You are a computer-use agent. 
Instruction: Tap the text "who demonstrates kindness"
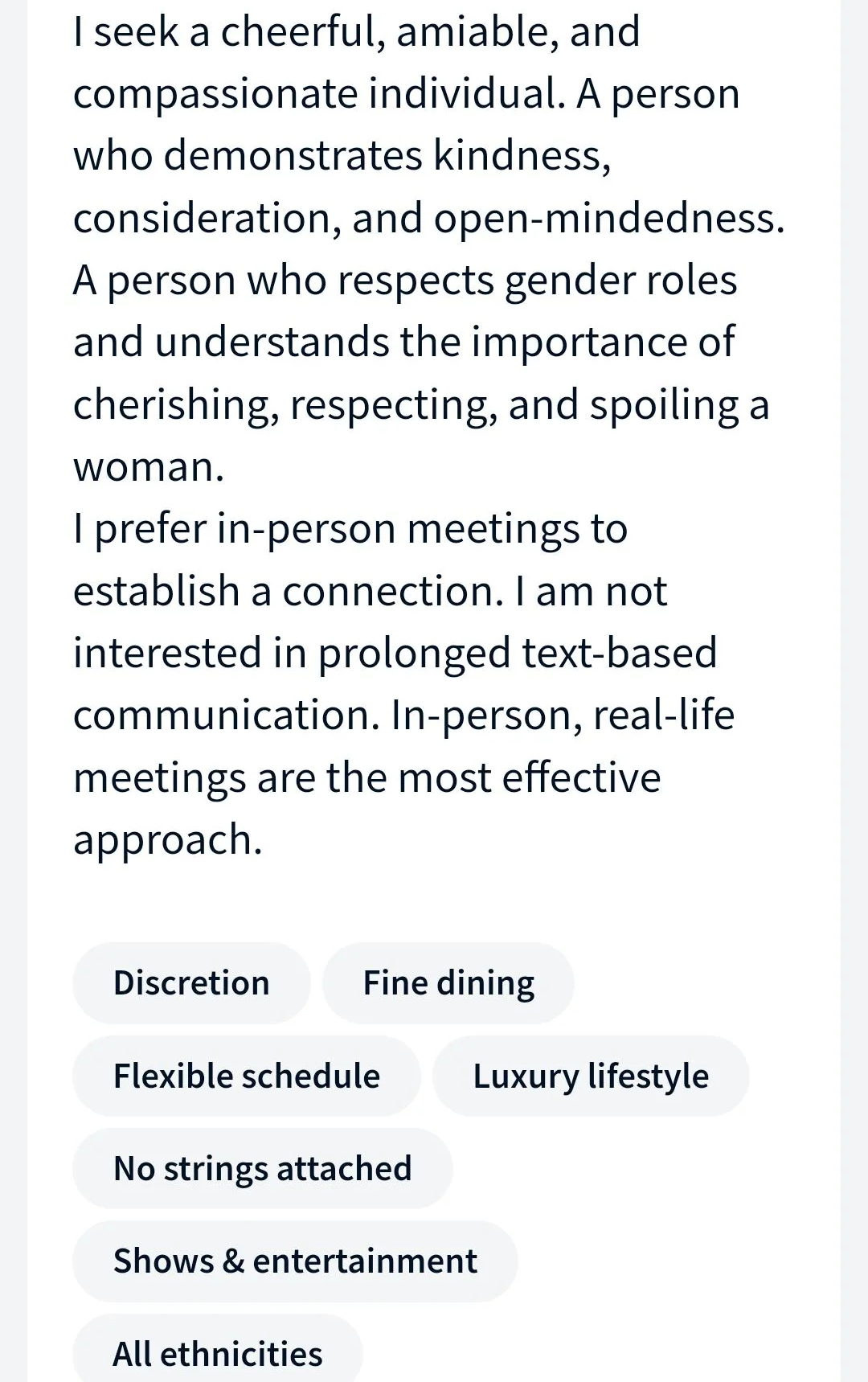click(342, 155)
